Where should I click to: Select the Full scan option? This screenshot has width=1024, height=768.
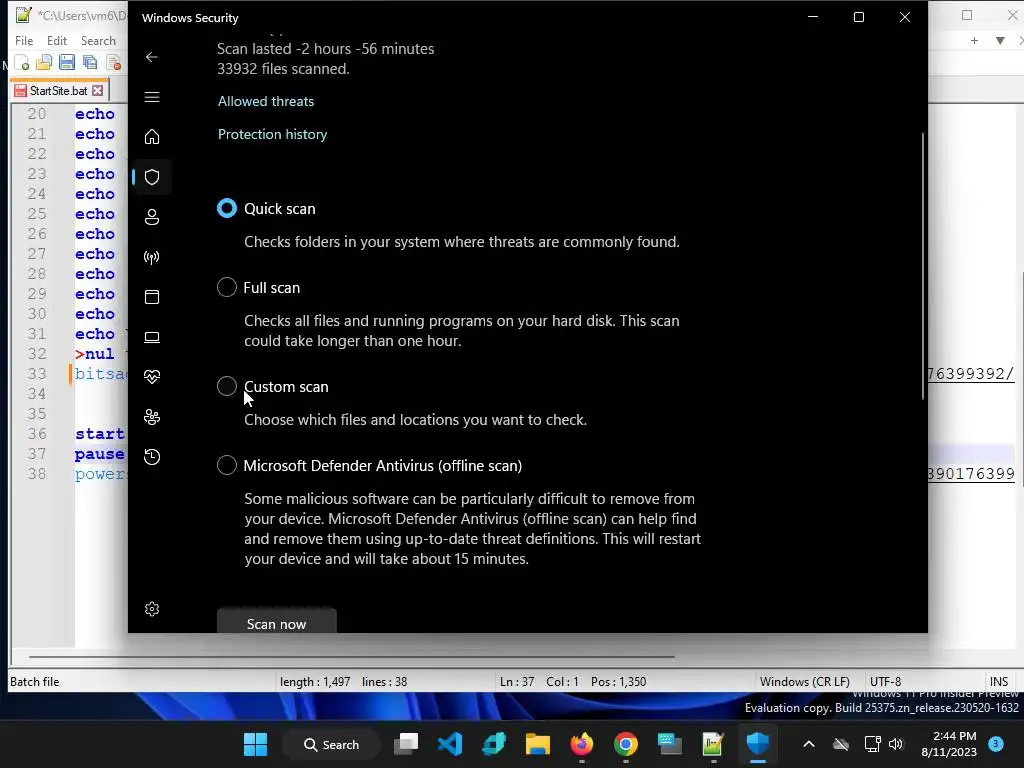coord(227,287)
